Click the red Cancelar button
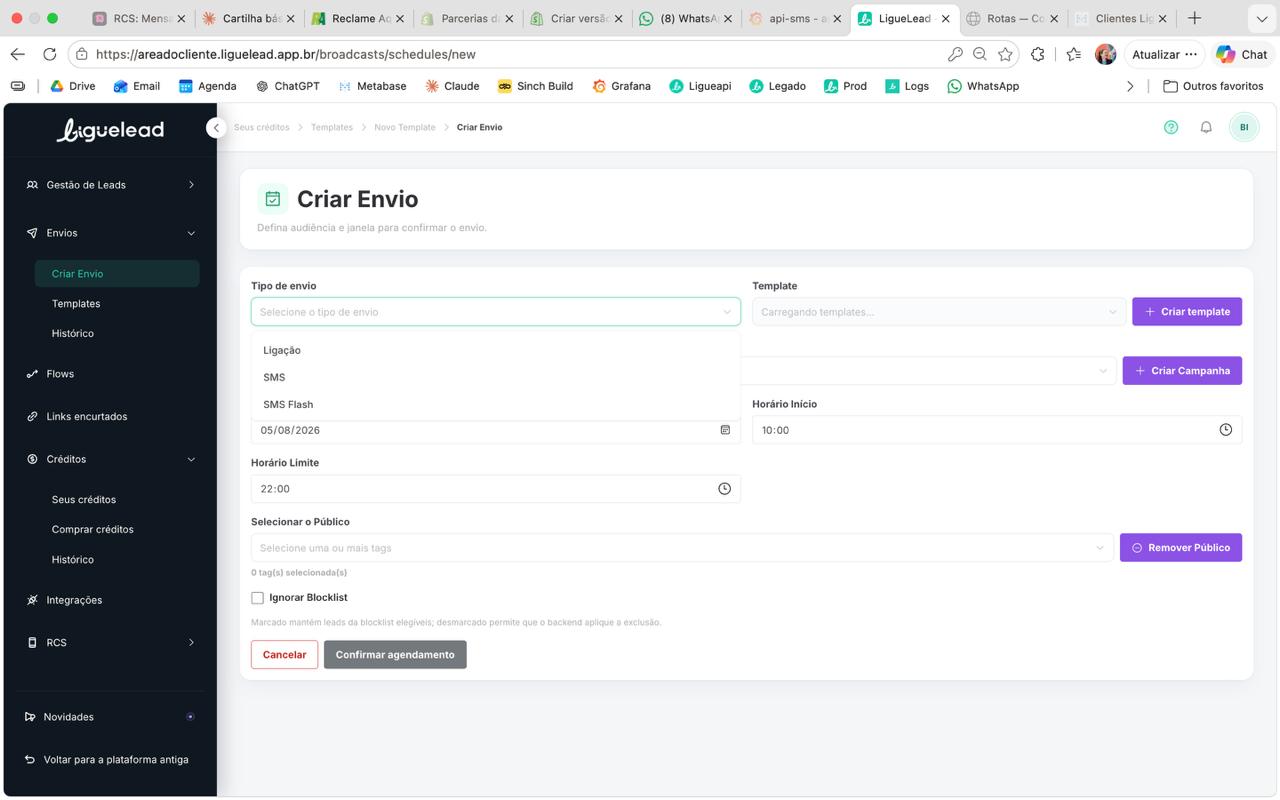 284,655
